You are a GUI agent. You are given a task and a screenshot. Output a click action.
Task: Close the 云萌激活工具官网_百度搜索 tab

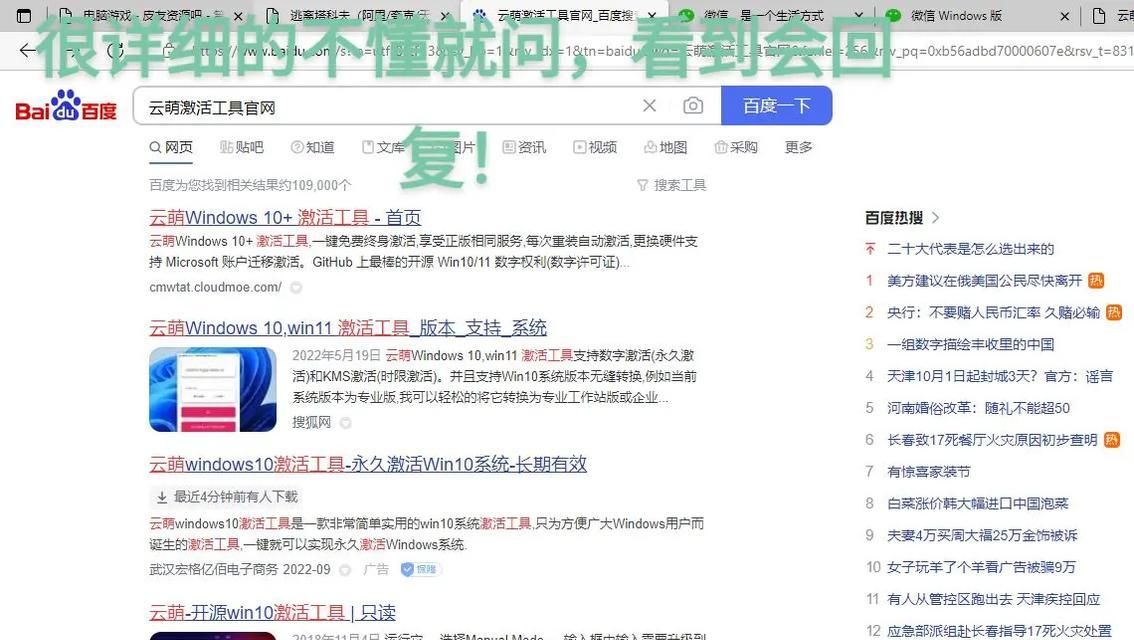[652, 16]
